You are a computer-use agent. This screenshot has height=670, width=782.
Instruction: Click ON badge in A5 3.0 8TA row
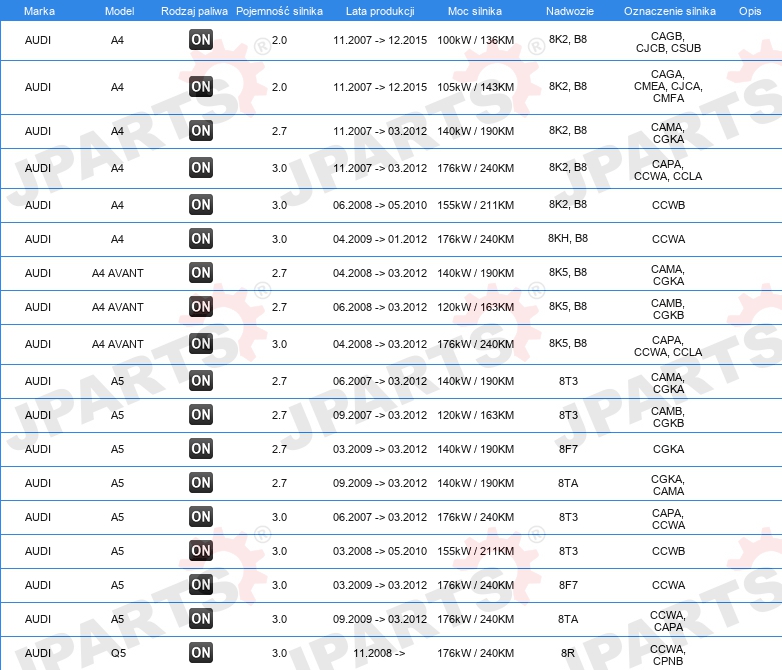tap(201, 619)
